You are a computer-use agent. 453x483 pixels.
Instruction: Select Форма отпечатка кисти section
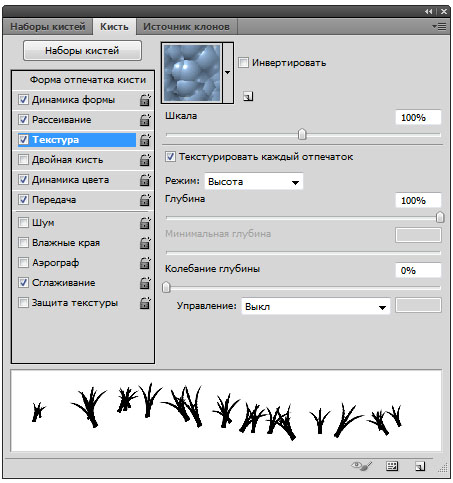point(88,80)
